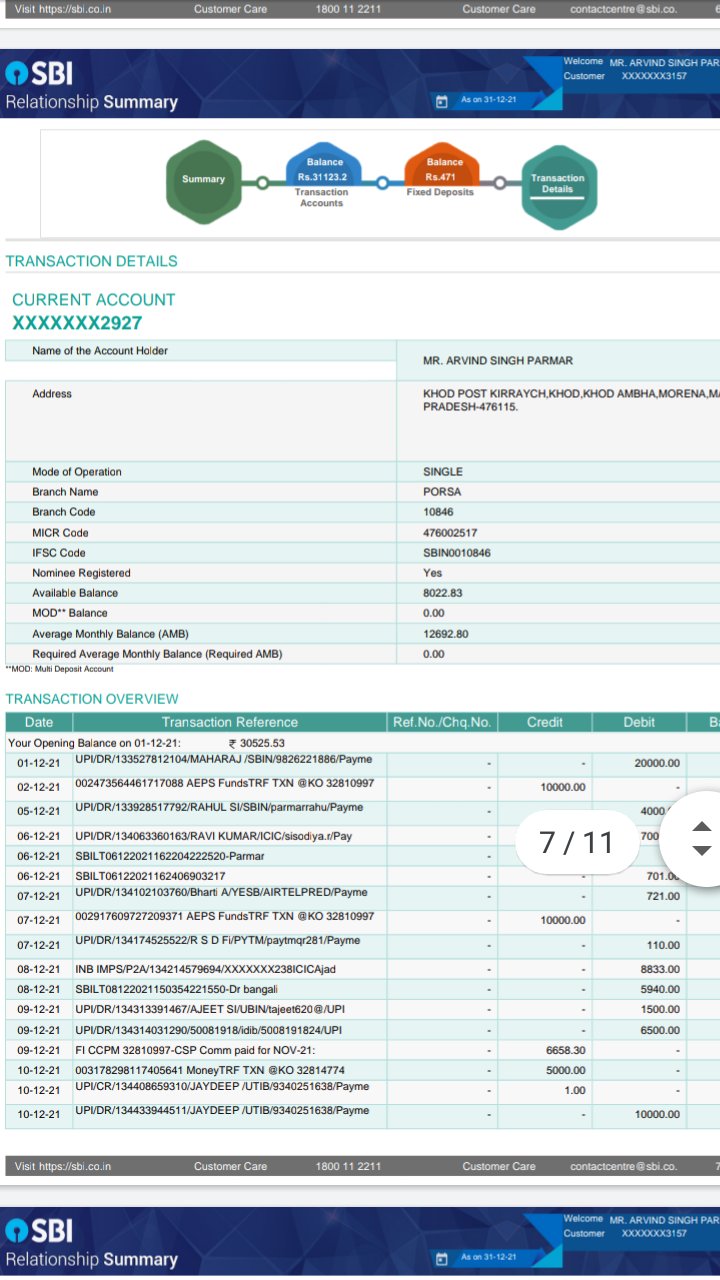Select the Bharti A/YESB/AIRTELPRED transaction

click(x=222, y=892)
